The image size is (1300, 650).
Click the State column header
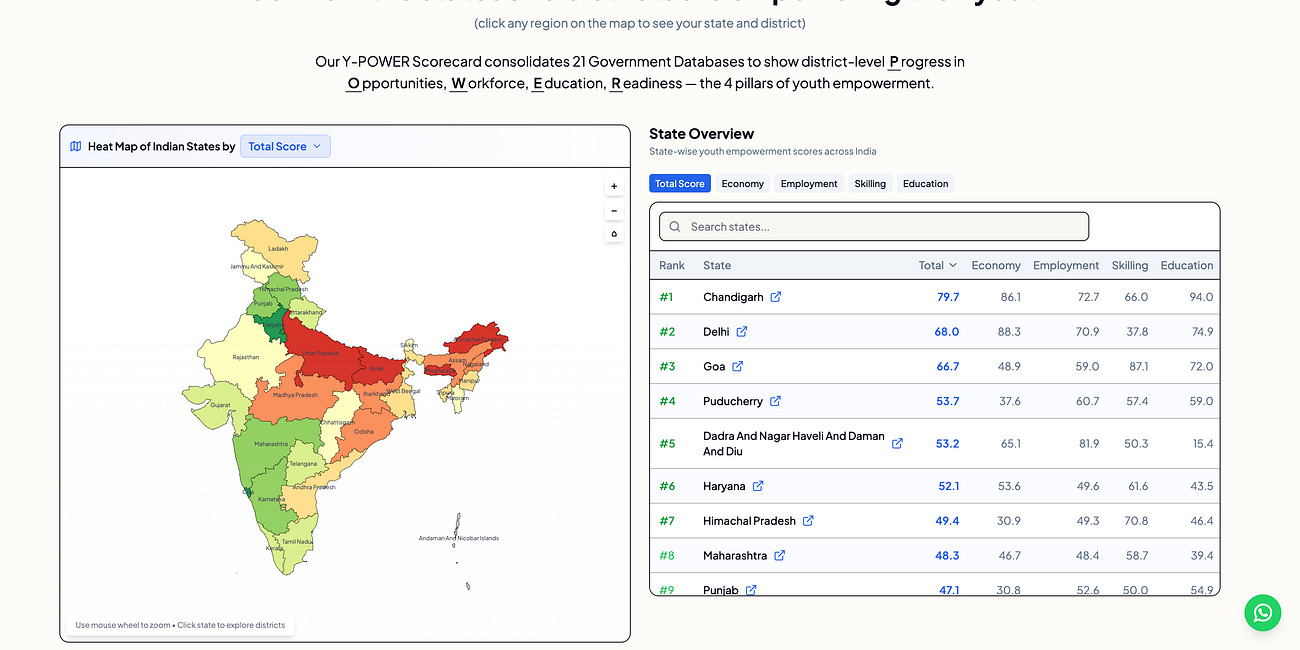717,265
